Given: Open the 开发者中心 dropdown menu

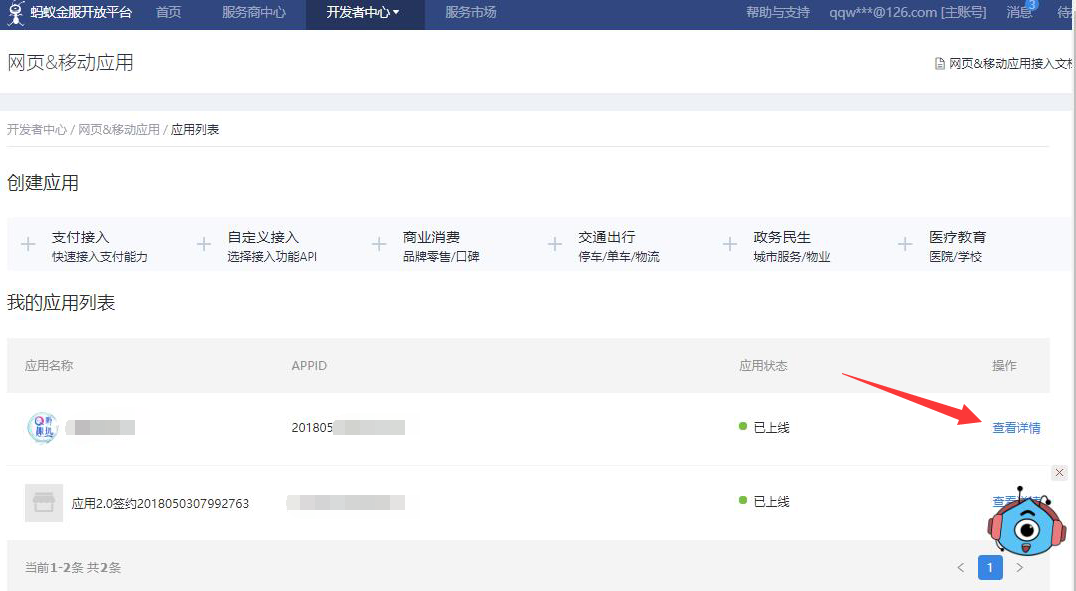Looking at the screenshot, I should tap(363, 13).
